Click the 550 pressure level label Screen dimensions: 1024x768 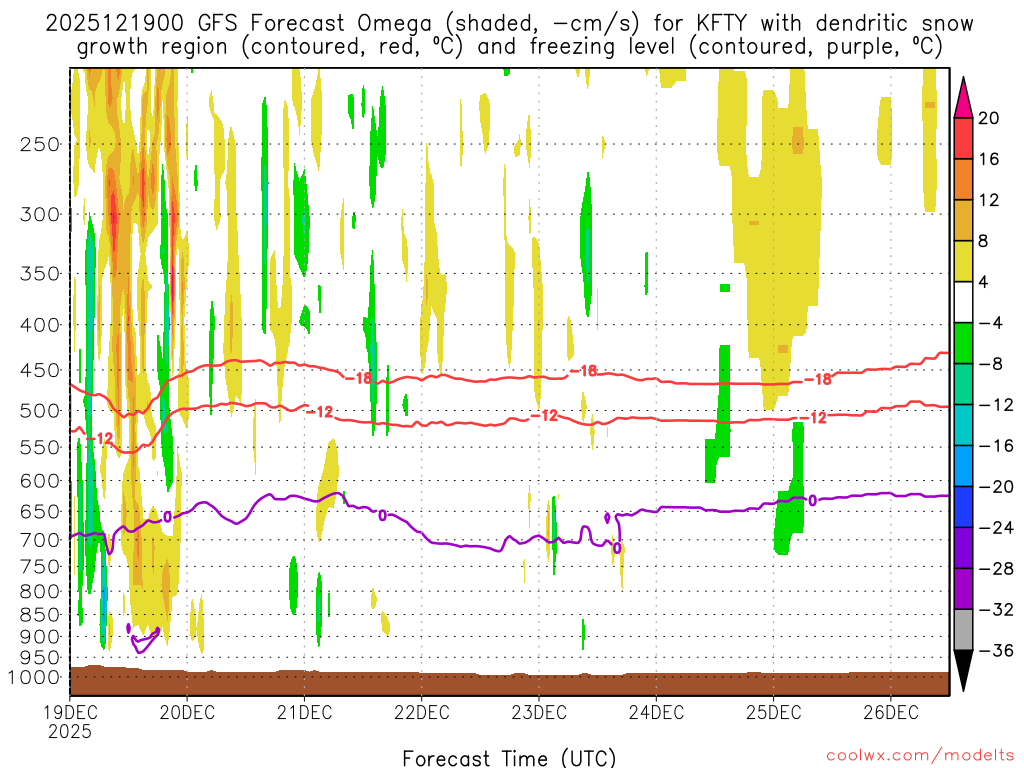point(40,447)
